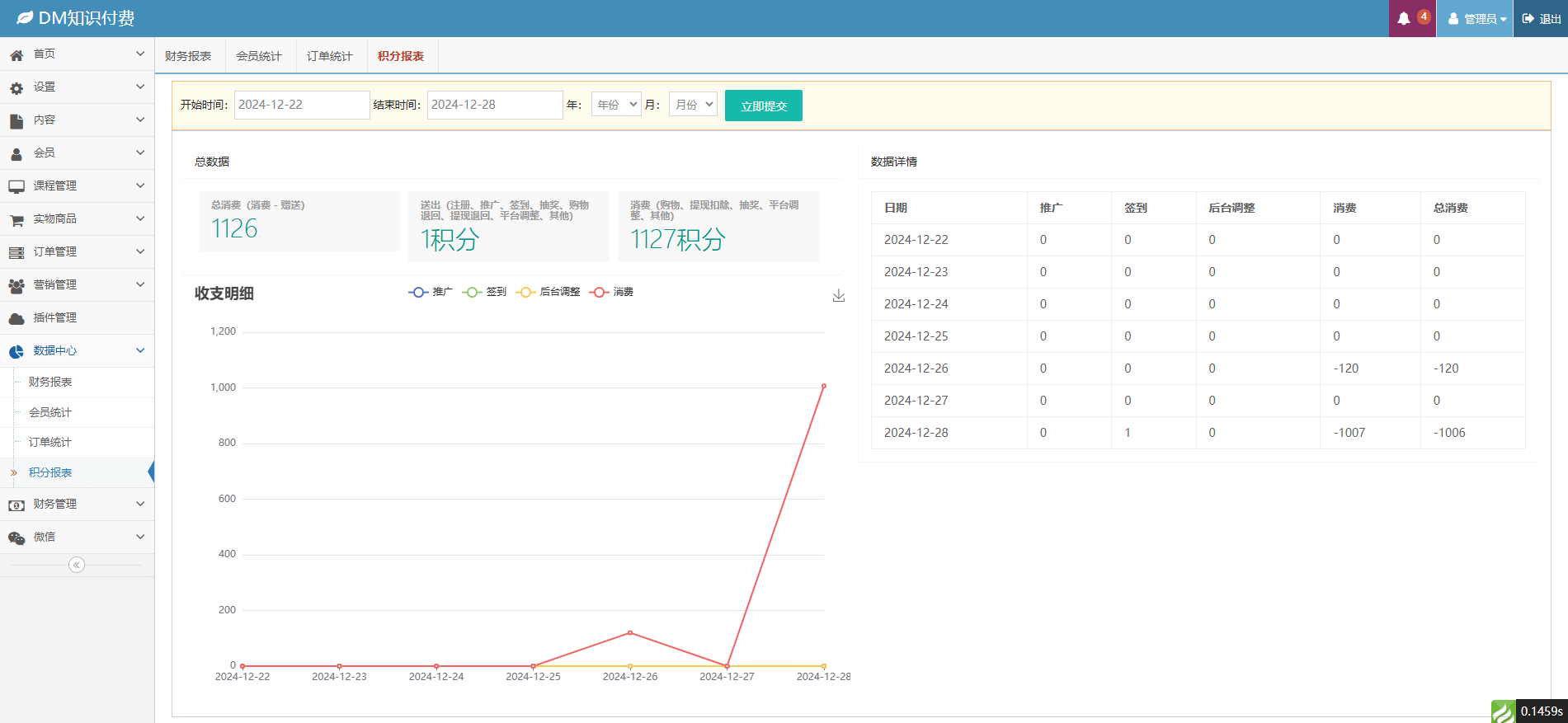This screenshot has width=1568, height=723.
Task: Open the 年份 year dropdown
Action: (x=616, y=105)
